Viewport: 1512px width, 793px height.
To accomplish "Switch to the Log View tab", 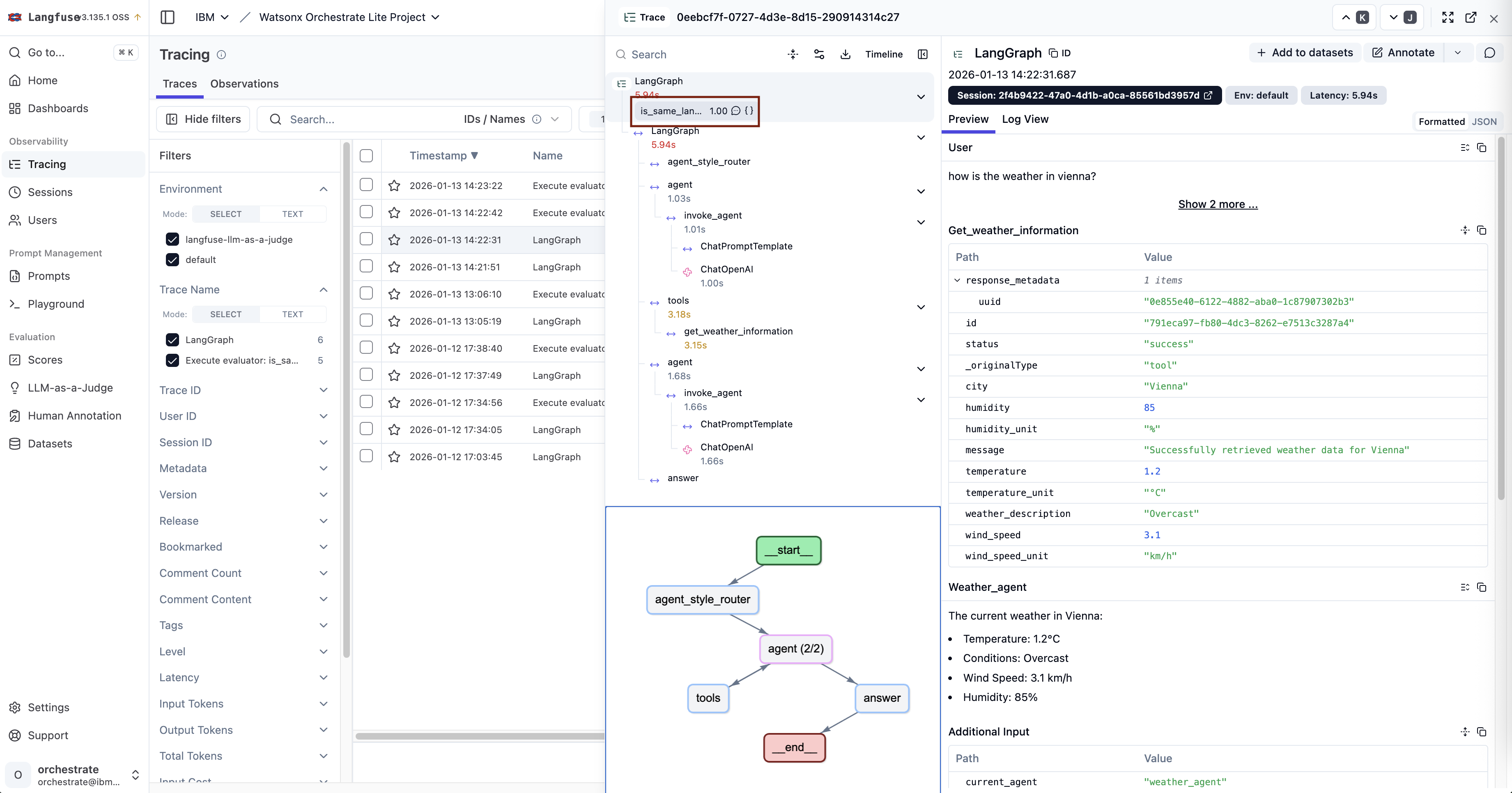I will [x=1025, y=119].
